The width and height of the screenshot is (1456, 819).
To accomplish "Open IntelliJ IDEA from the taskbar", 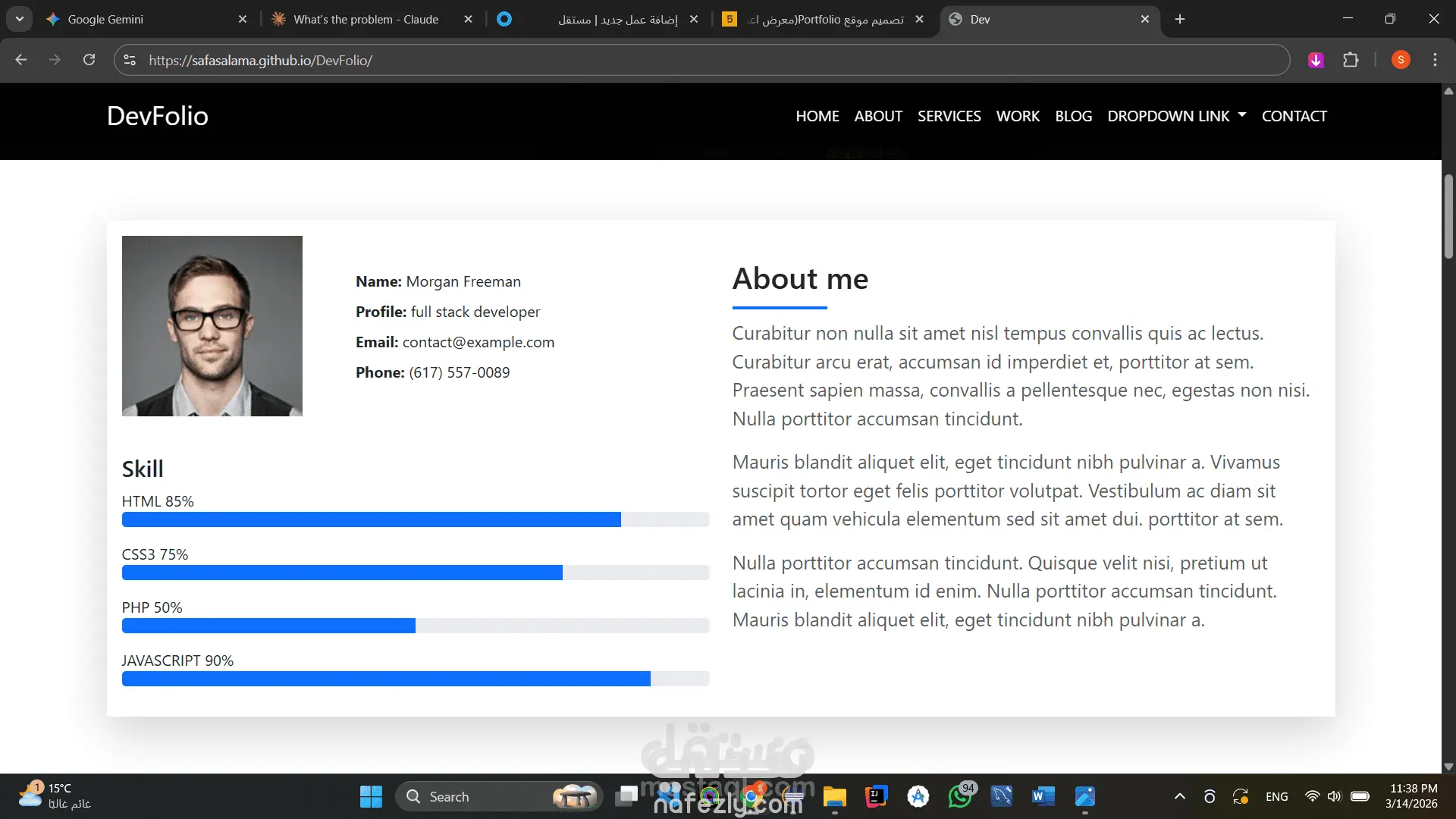I will tap(876, 796).
